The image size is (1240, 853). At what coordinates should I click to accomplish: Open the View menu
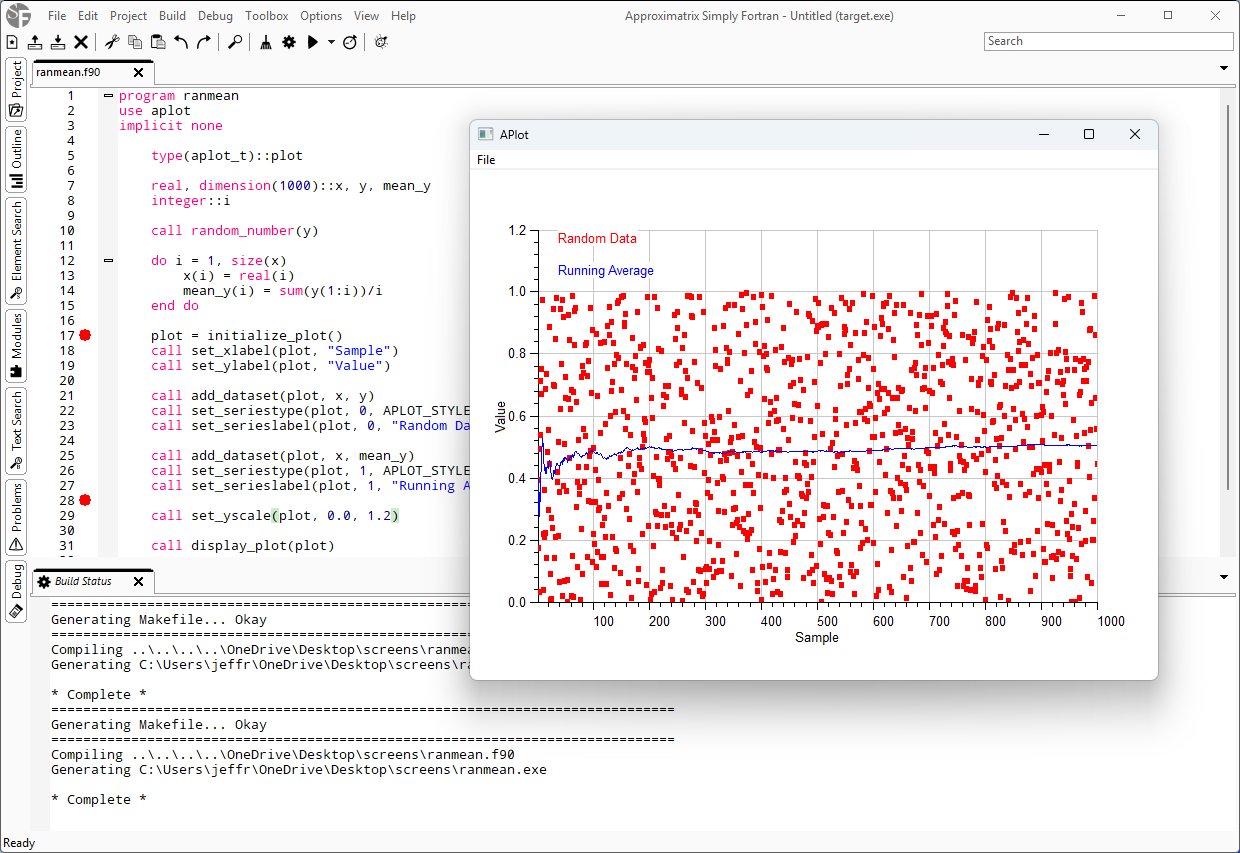click(366, 16)
